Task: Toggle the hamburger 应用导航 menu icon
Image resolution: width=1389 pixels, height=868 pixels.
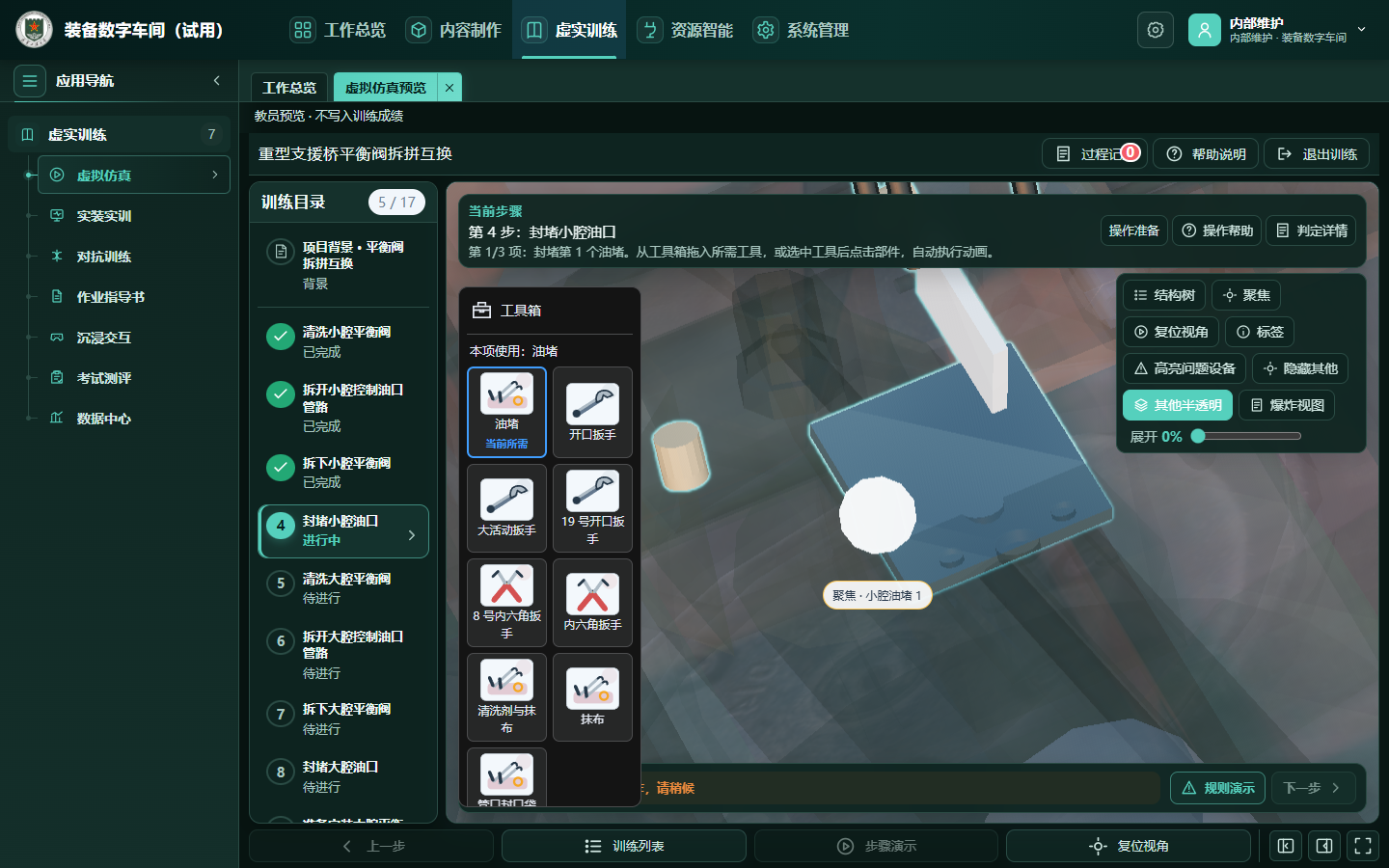Action: (x=30, y=81)
